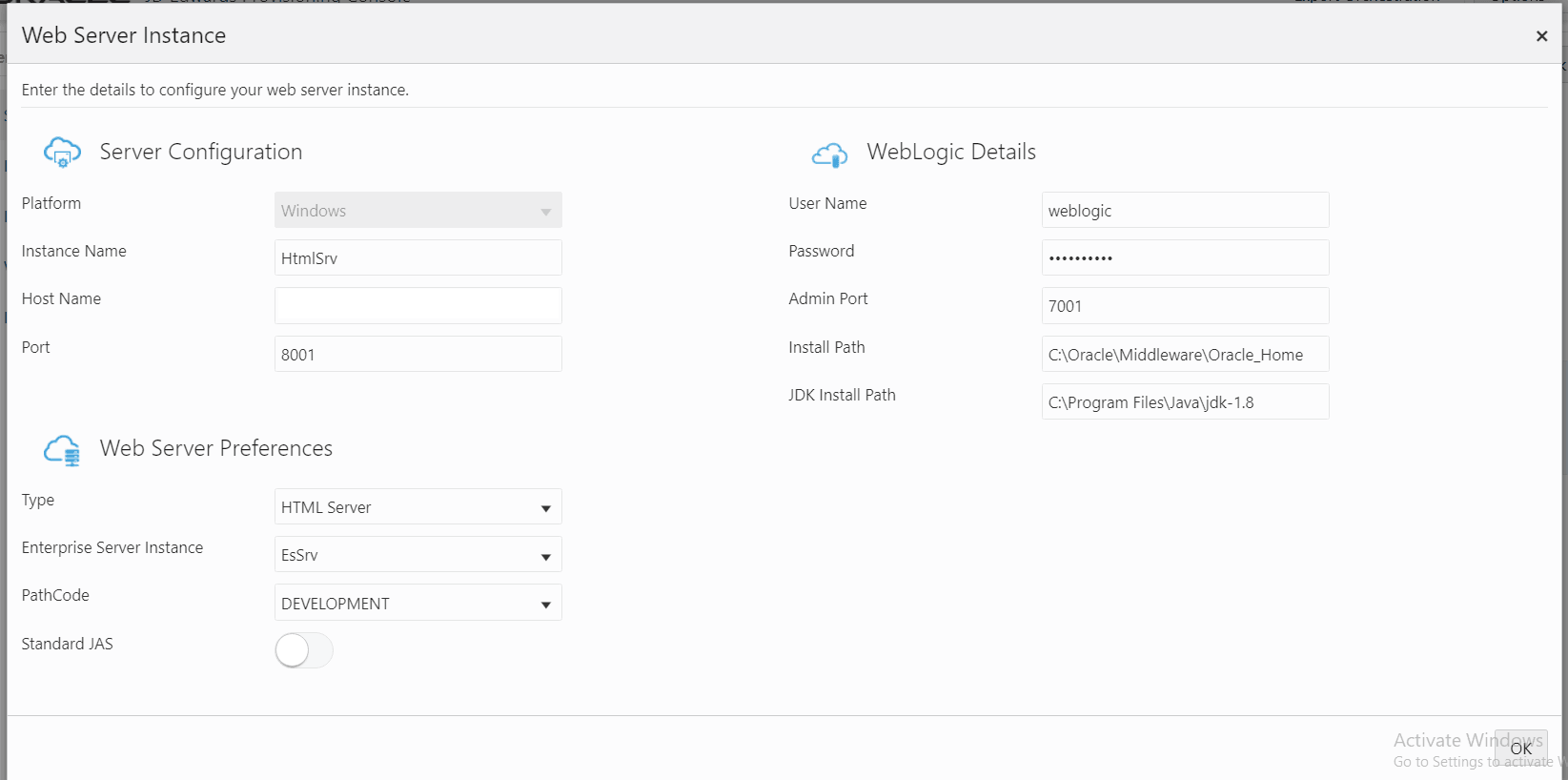This screenshot has width=1568, height=780.
Task: Click the Server Configuration cloud icon
Action: [62, 153]
